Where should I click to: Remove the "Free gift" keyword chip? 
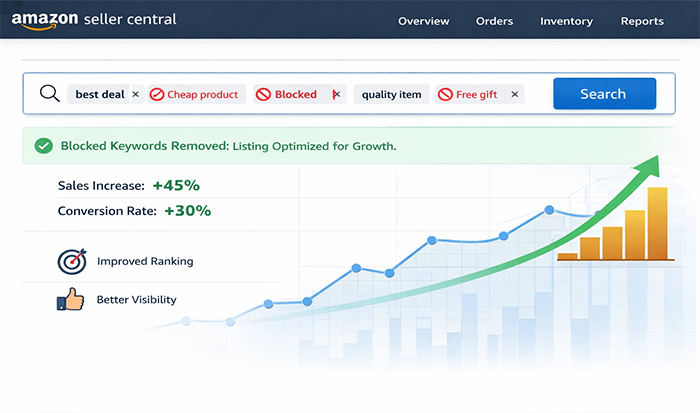pos(515,95)
